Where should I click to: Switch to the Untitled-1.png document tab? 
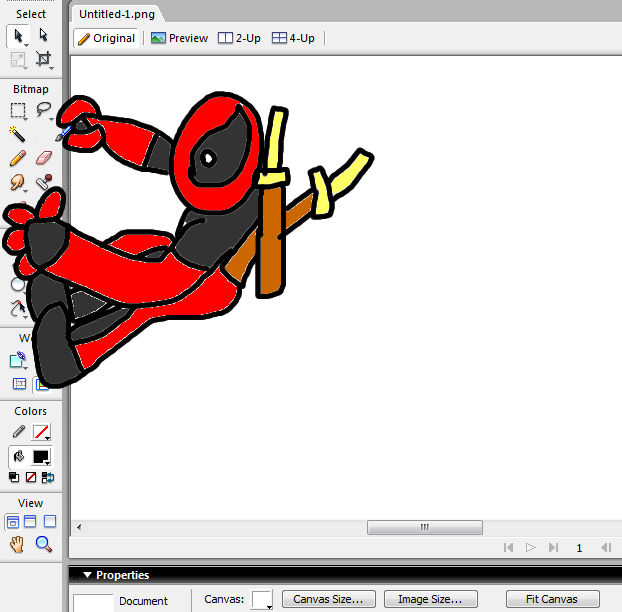(x=117, y=14)
